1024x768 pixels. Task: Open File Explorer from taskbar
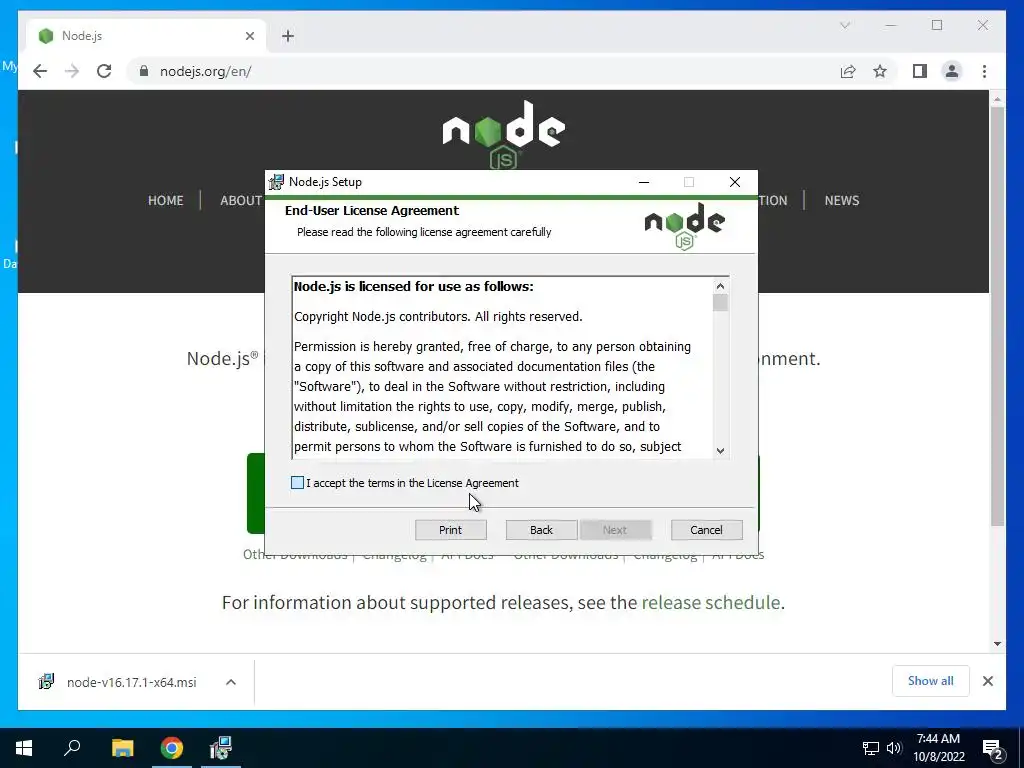click(122, 748)
